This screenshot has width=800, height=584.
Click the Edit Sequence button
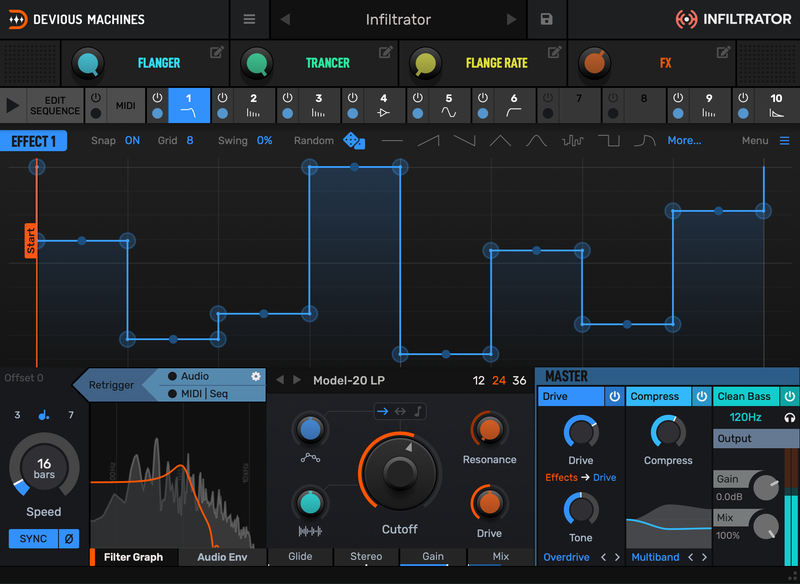click(54, 105)
